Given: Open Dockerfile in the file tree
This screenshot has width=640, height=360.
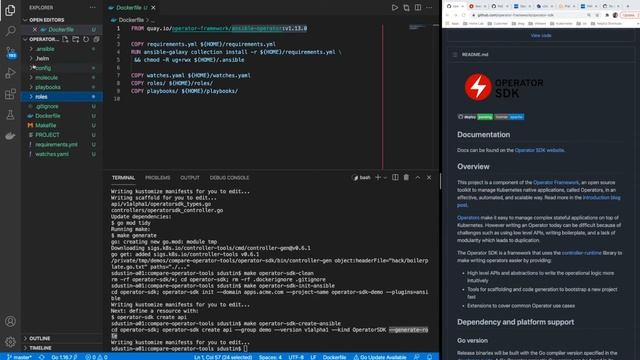Looking at the screenshot, I should click(x=48, y=116).
